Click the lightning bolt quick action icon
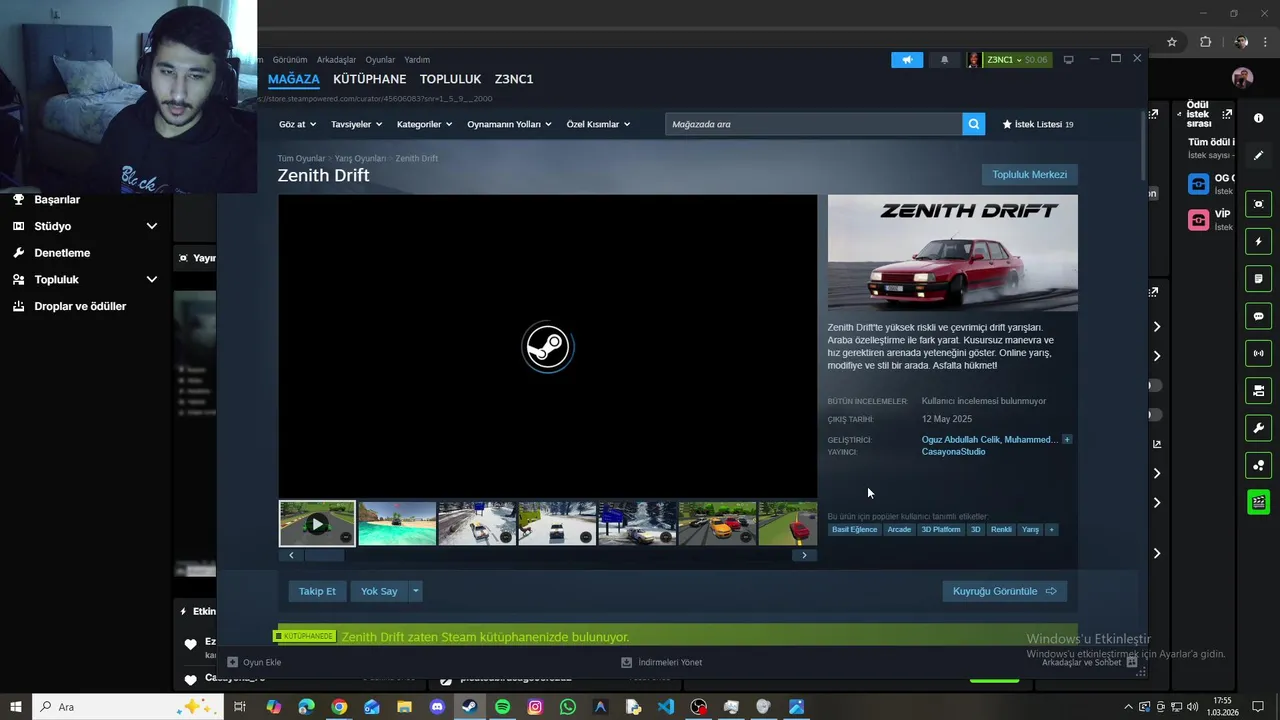Image resolution: width=1280 pixels, height=720 pixels. point(1258,241)
